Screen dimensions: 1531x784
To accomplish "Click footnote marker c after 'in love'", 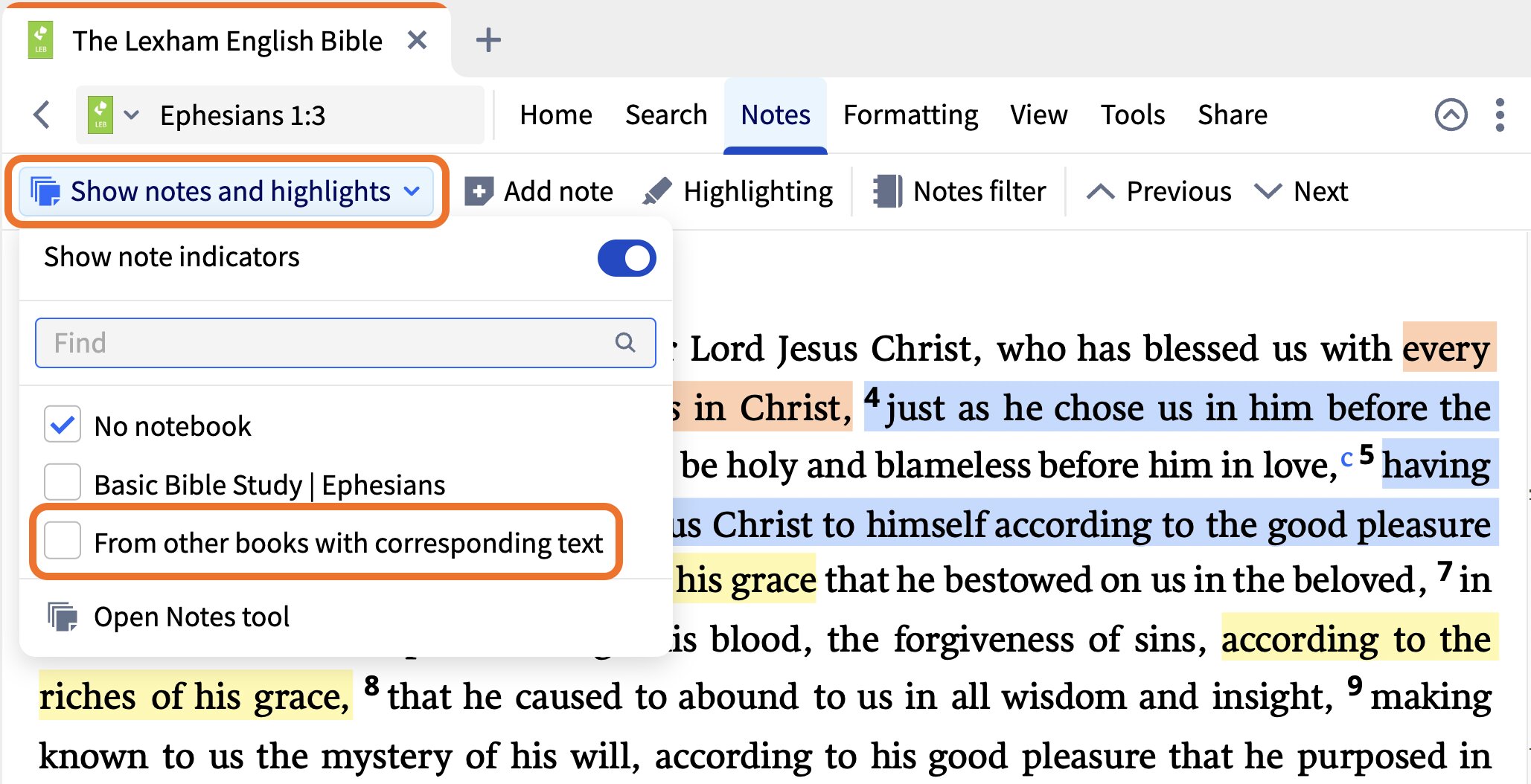I will pos(1346,459).
